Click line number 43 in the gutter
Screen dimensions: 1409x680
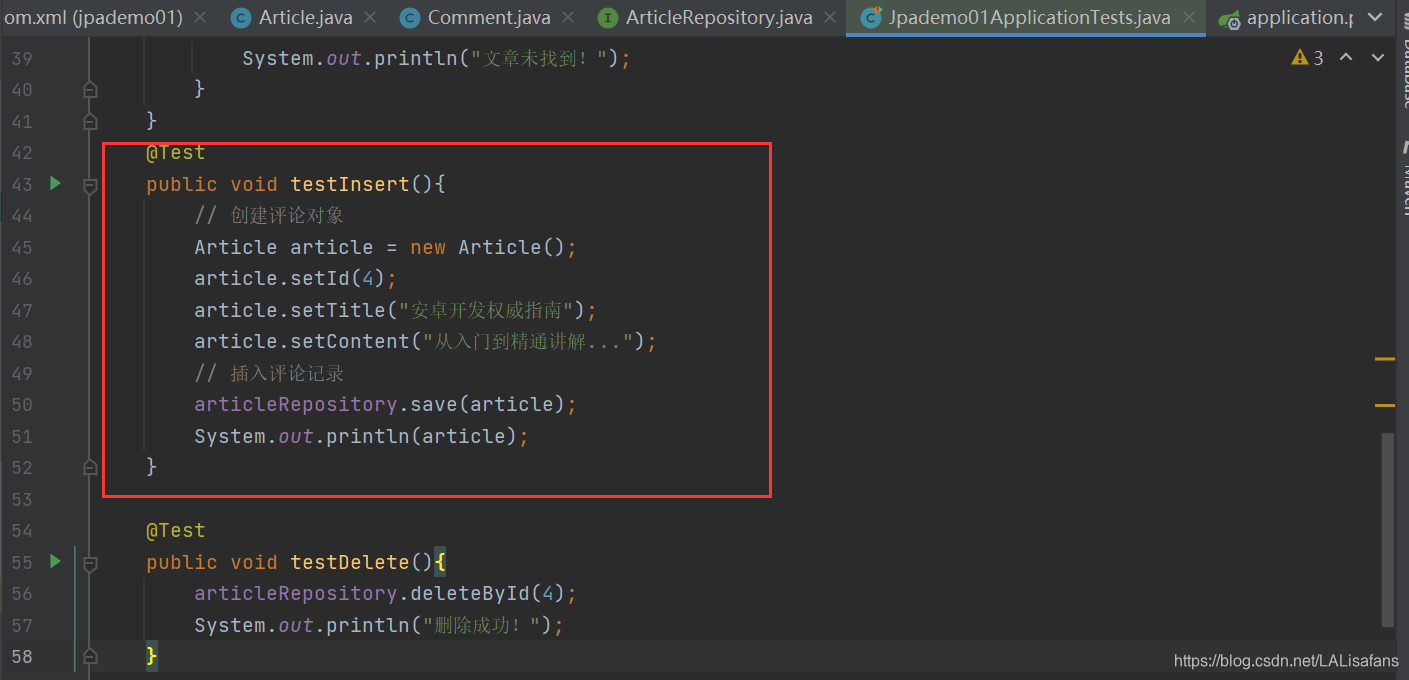coord(21,184)
